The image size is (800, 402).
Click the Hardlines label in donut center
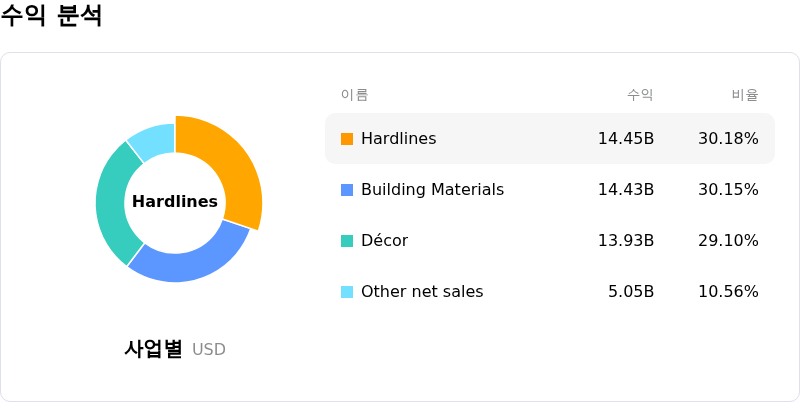[175, 202]
